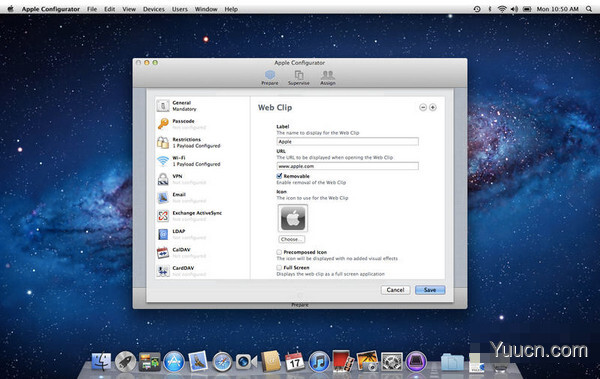Viewport: 600px width, 379px height.
Task: Select the Wi-Fi 1 Payload Configured row text
Action: pyautogui.click(x=196, y=161)
